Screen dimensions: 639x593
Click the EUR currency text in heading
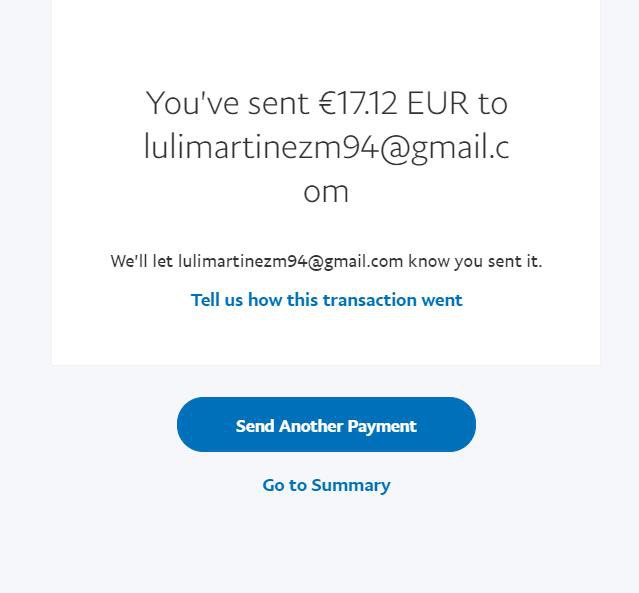[437, 103]
